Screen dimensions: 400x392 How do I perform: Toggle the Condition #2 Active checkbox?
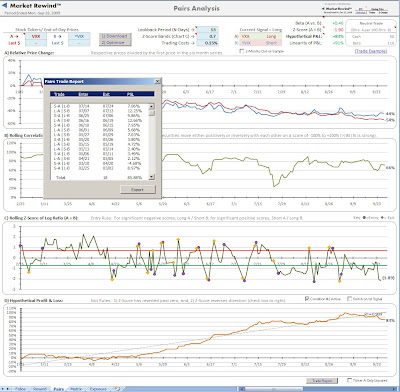coord(307,299)
